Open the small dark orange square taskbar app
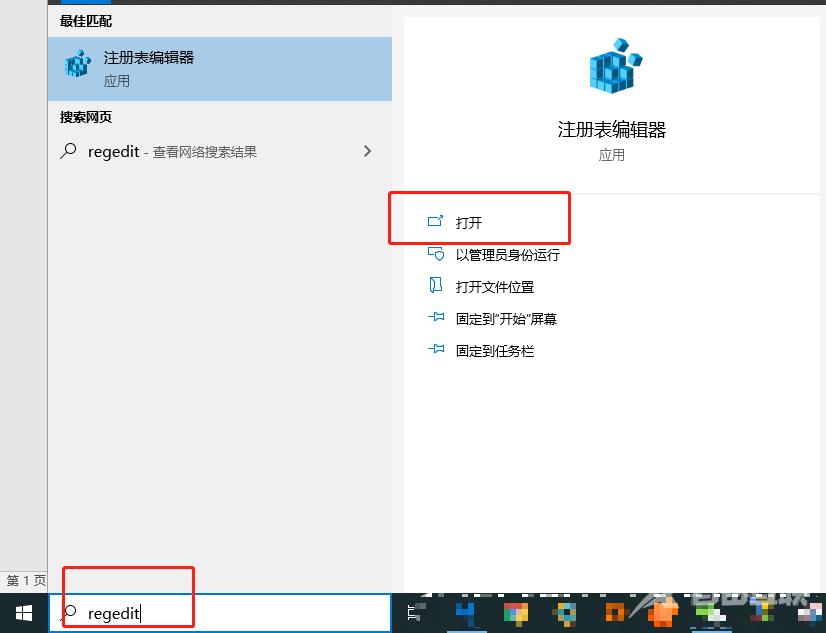Image resolution: width=826 pixels, height=633 pixels. click(615, 614)
